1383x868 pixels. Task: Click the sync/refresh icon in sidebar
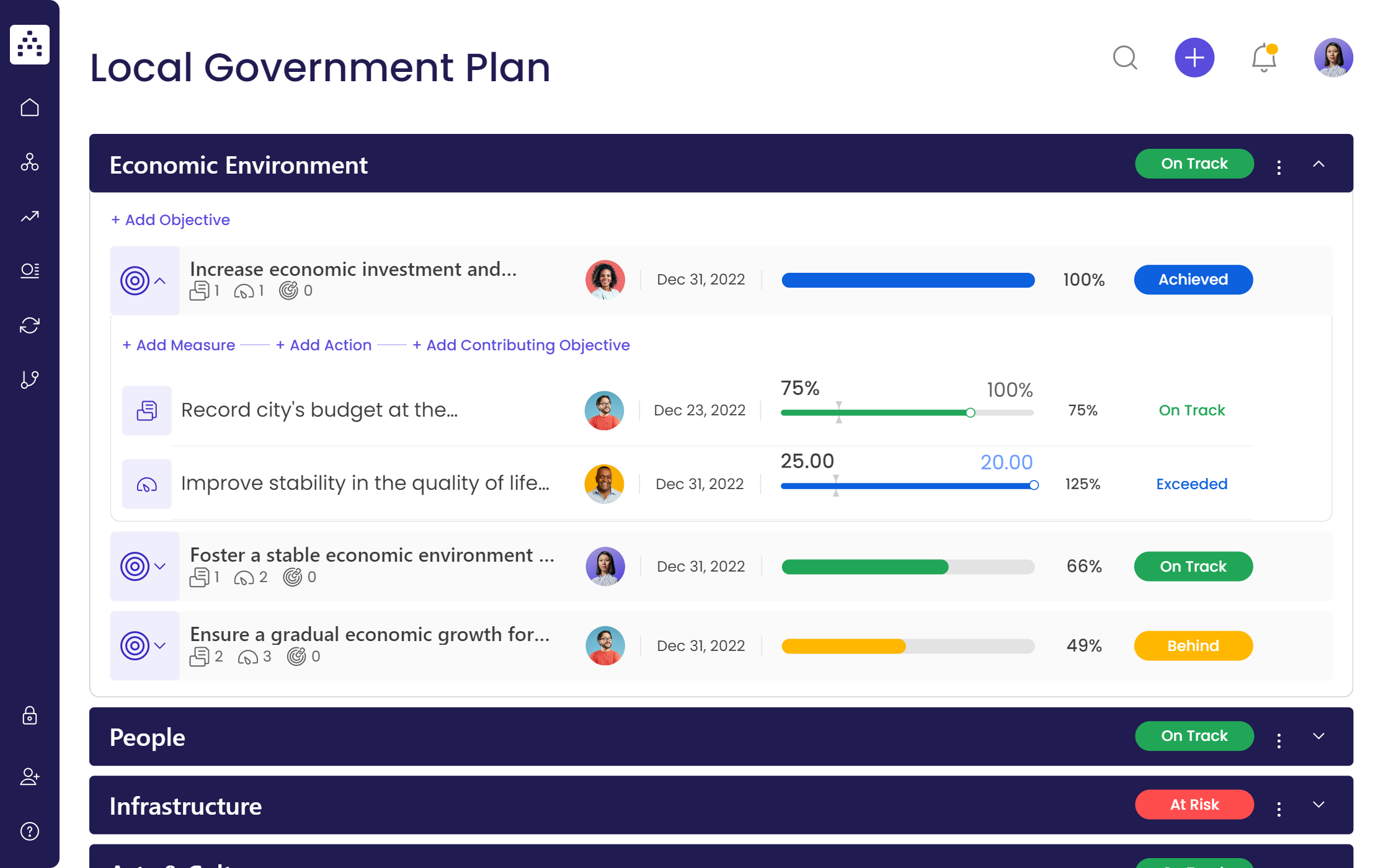point(30,325)
